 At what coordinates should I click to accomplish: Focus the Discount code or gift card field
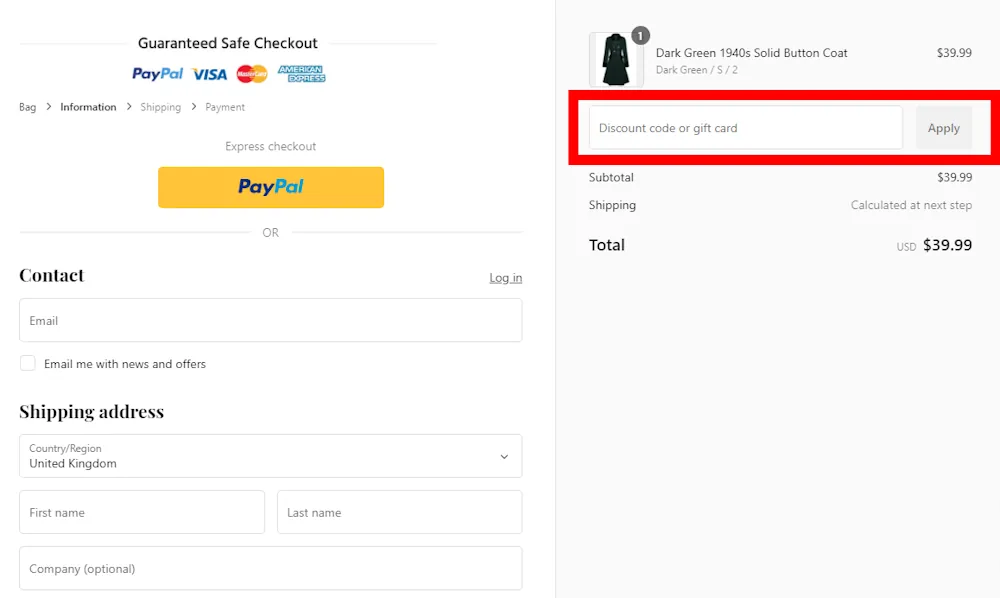[745, 128]
